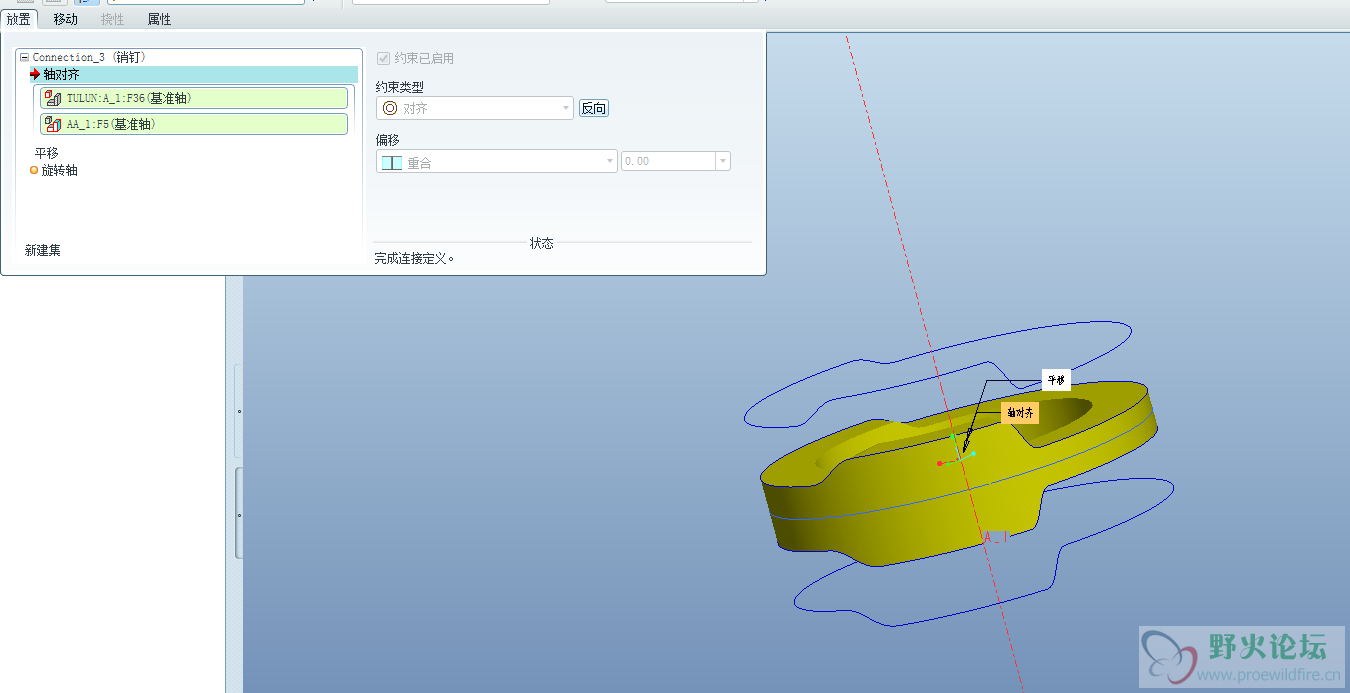
Task: Click 新建集 to add a set
Action: [x=43, y=250]
